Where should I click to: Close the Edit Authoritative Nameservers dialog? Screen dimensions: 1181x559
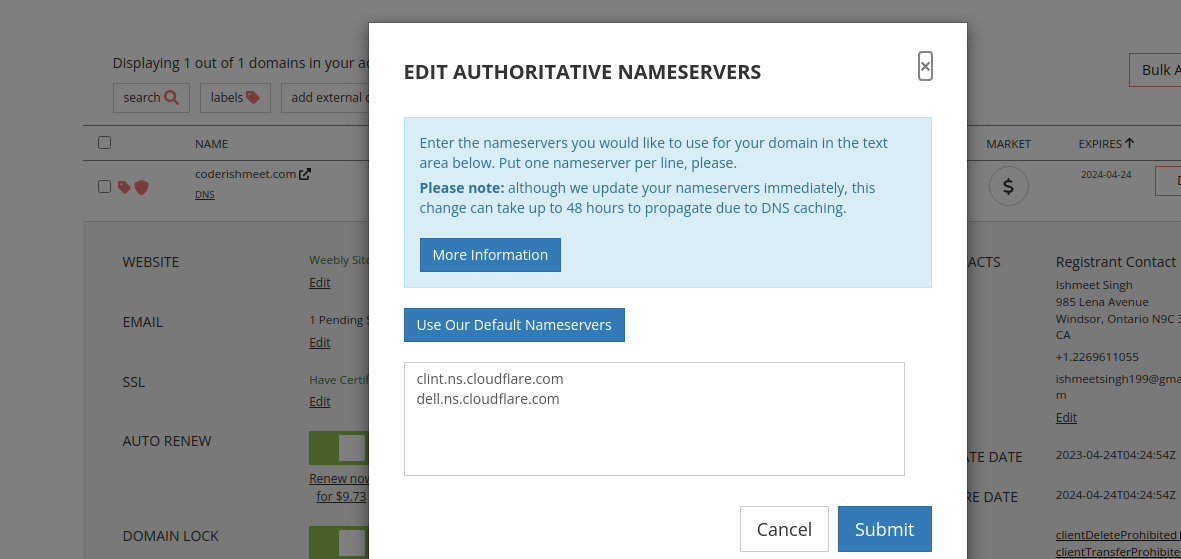coord(925,66)
